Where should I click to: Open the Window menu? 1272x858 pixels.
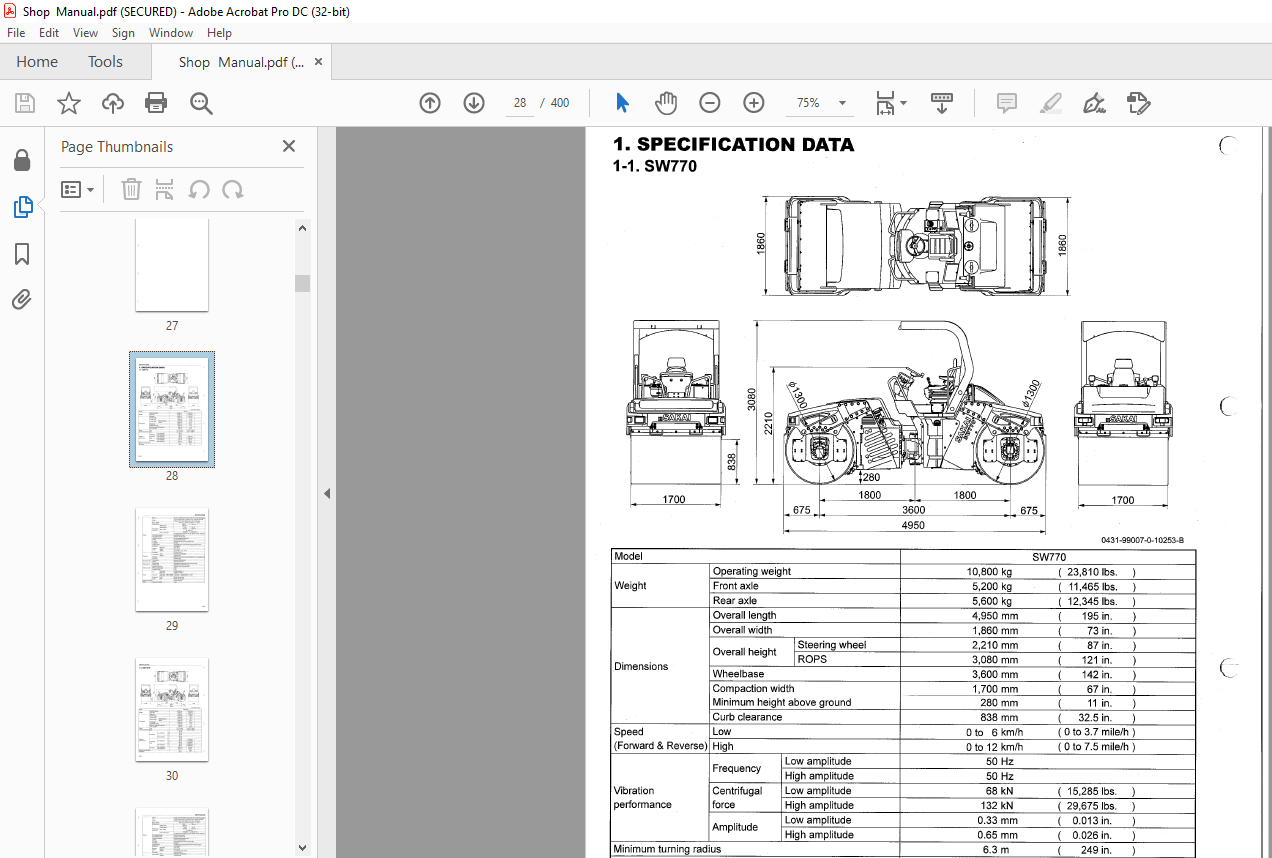(x=171, y=33)
